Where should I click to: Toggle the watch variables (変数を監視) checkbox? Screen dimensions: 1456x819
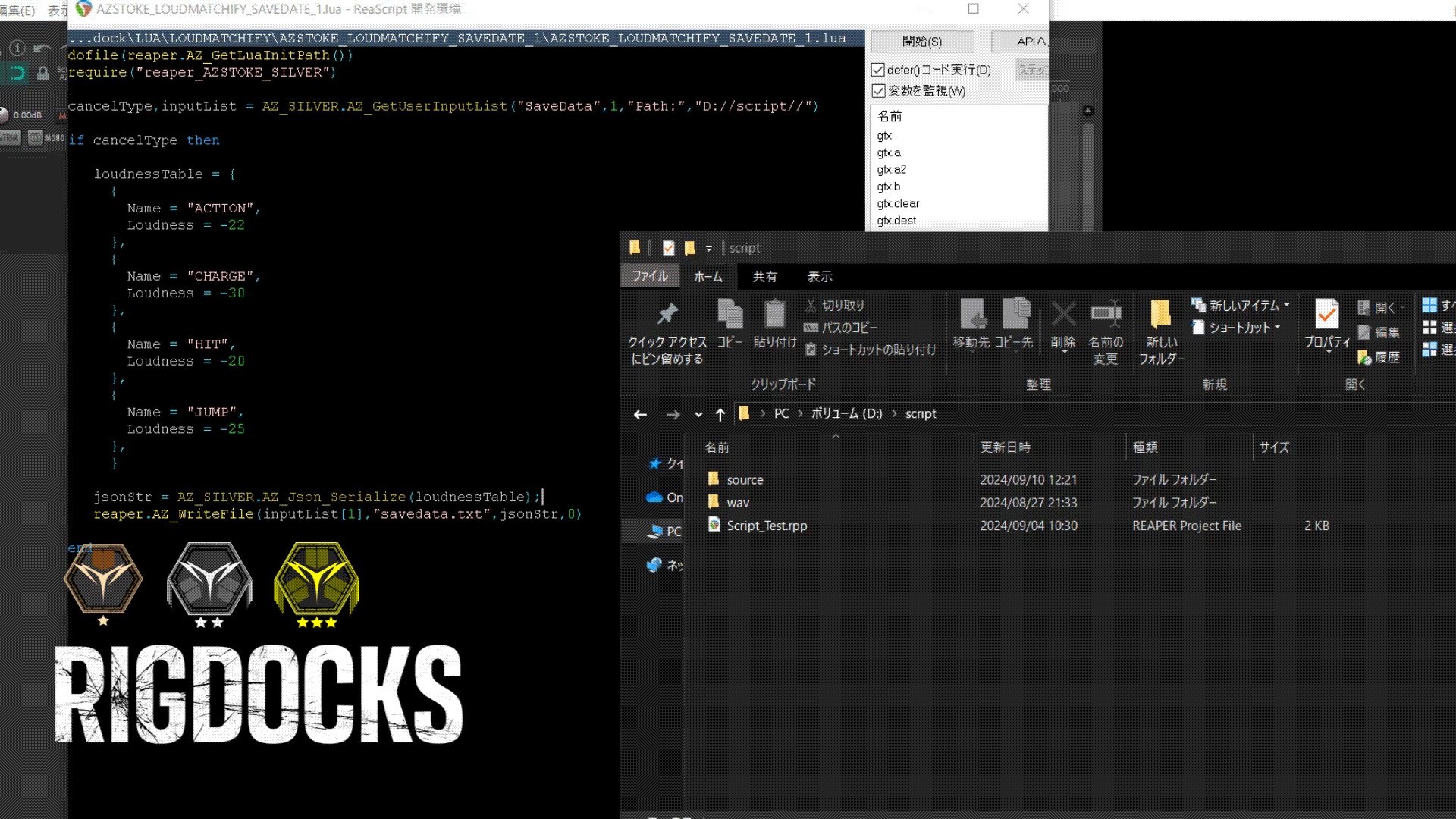pos(878,91)
